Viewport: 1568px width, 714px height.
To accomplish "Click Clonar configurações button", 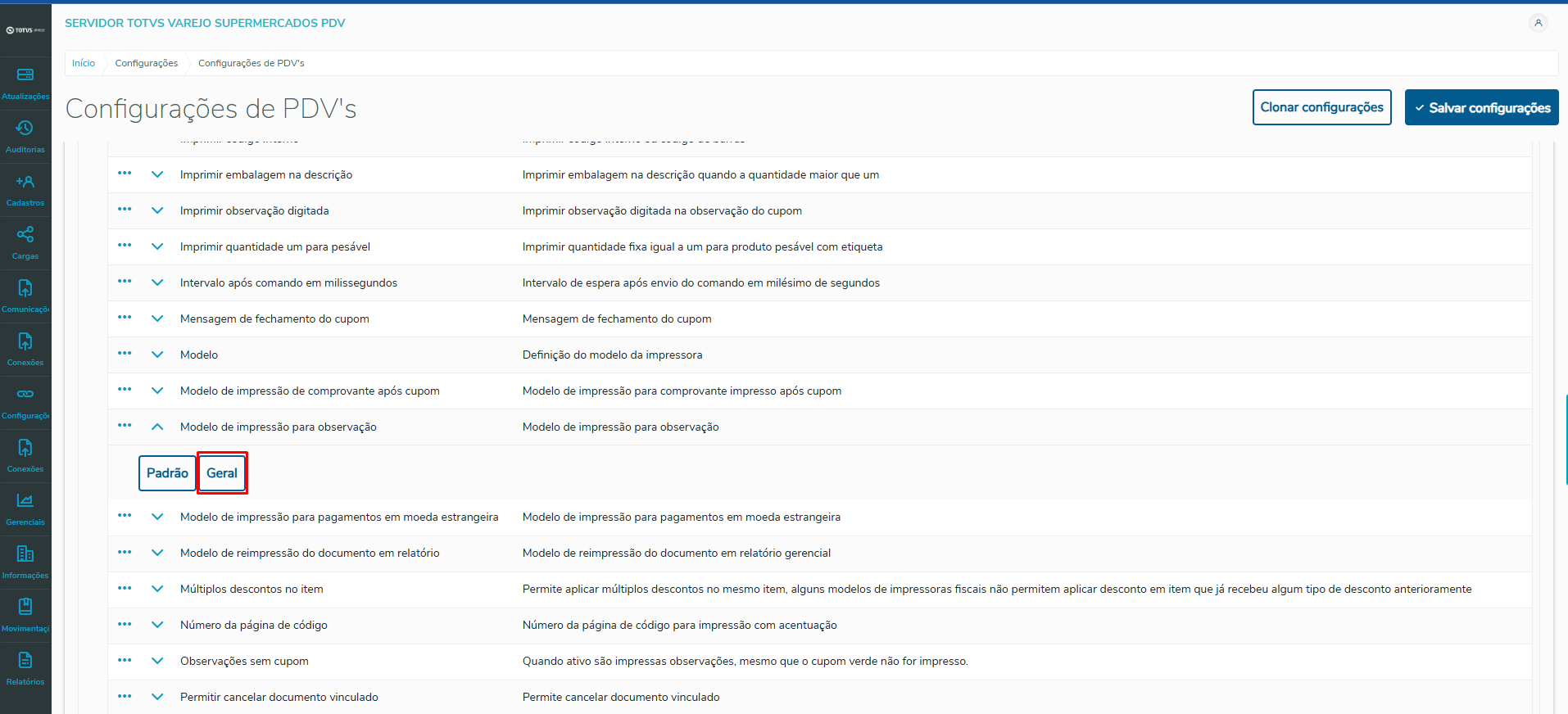I will (x=1321, y=107).
